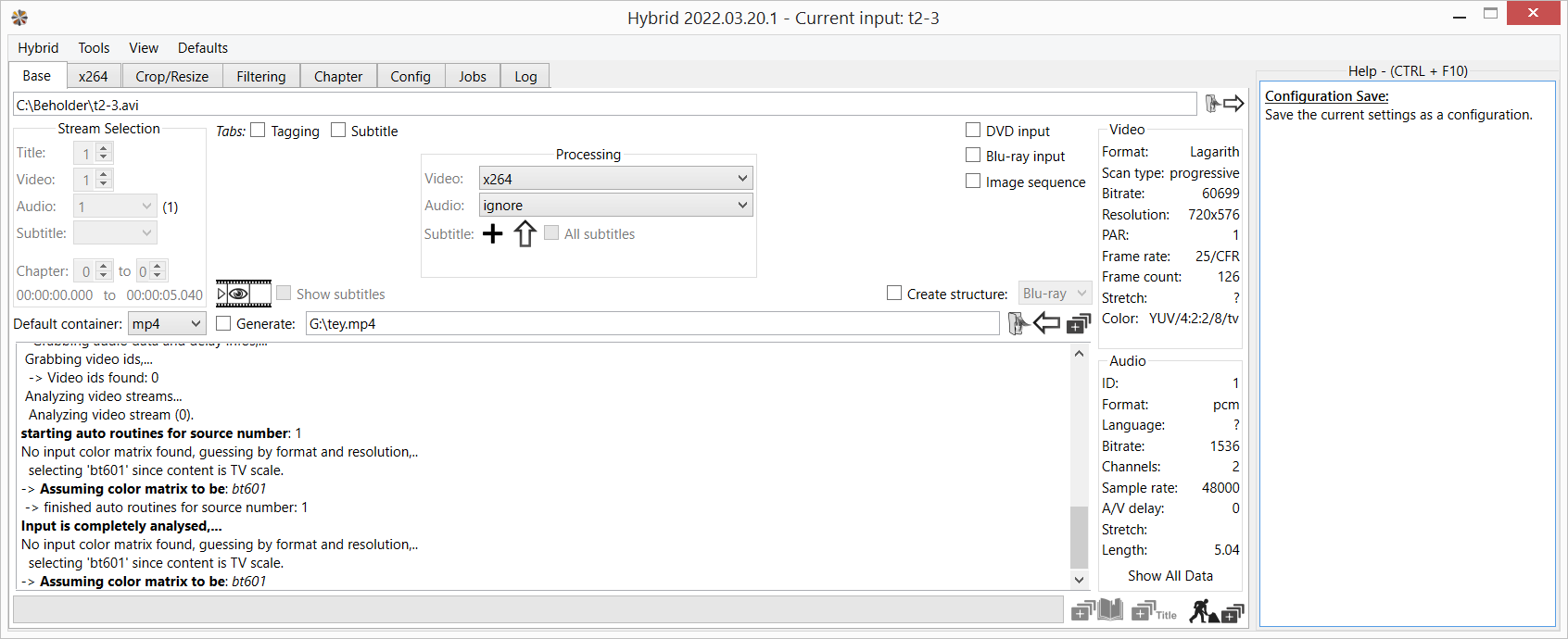Switch to the Crop/Resize tab

point(172,76)
